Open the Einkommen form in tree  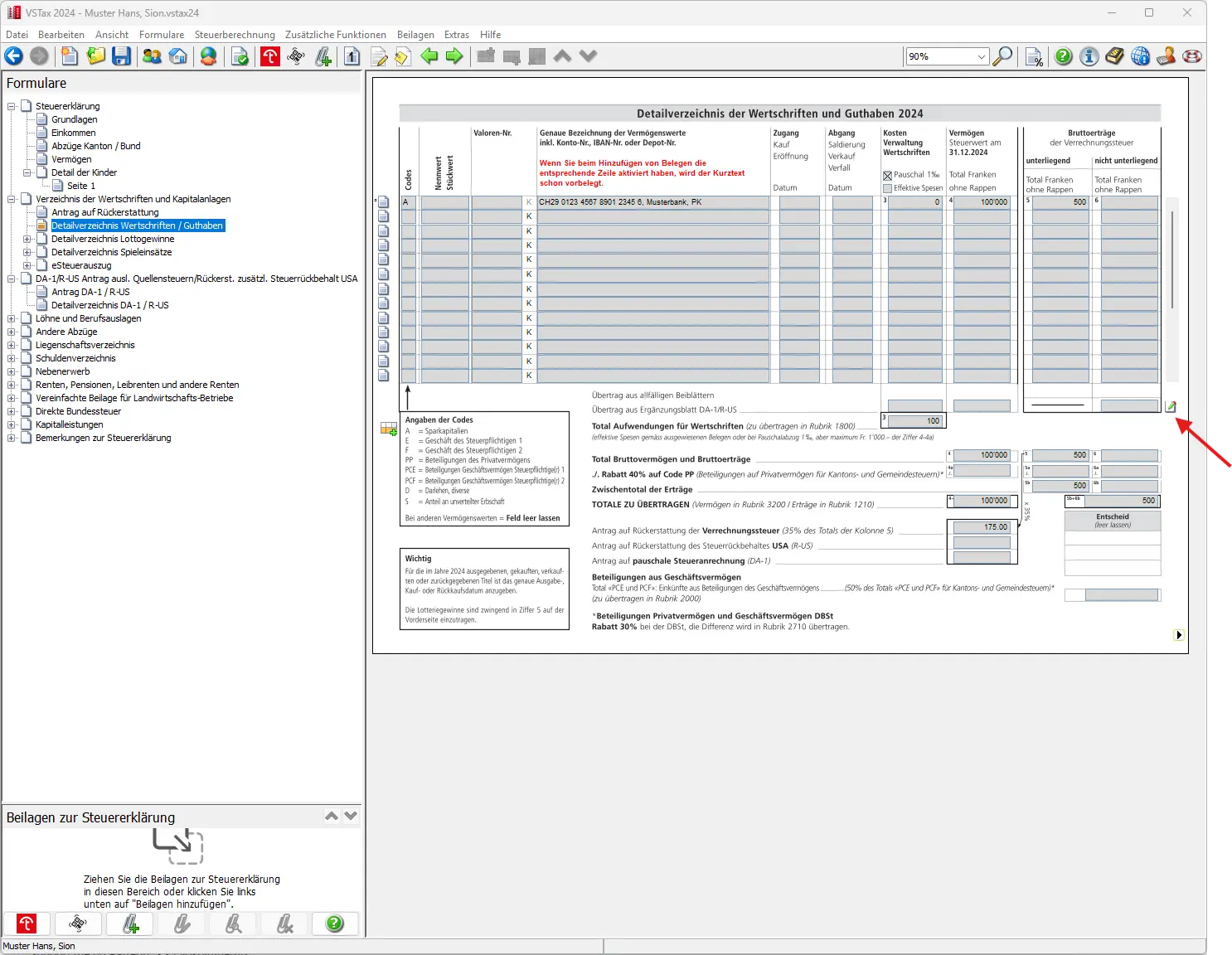coord(73,133)
